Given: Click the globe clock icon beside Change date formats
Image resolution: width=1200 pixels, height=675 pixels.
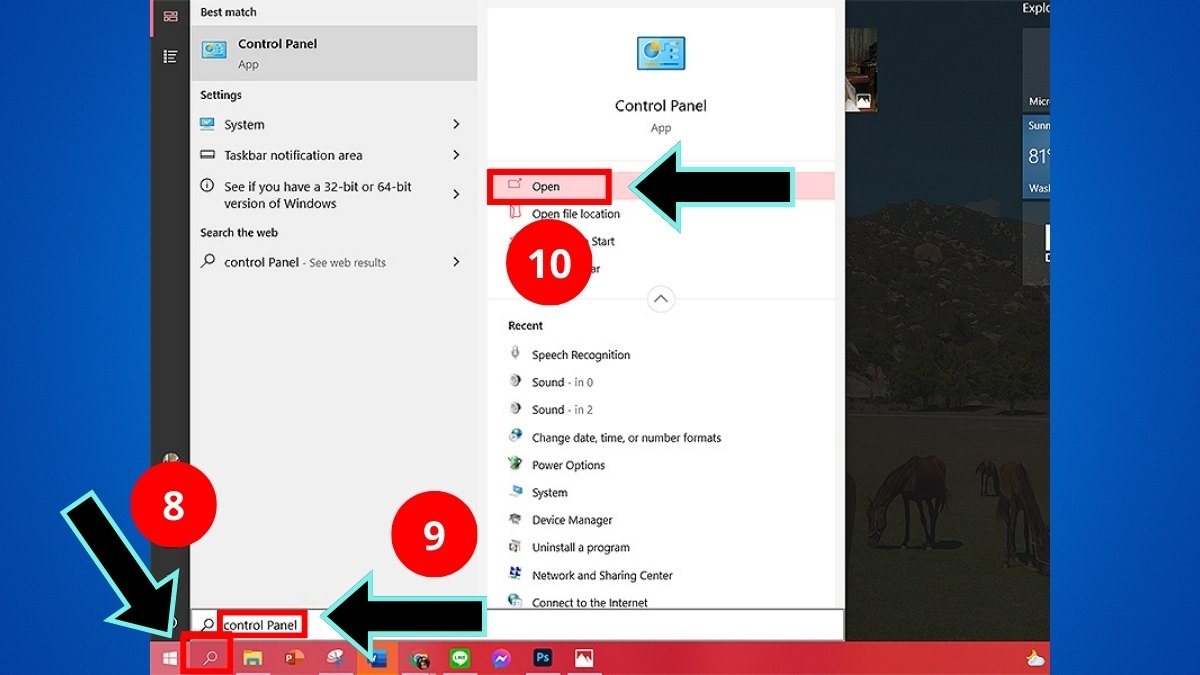Looking at the screenshot, I should [x=515, y=436].
